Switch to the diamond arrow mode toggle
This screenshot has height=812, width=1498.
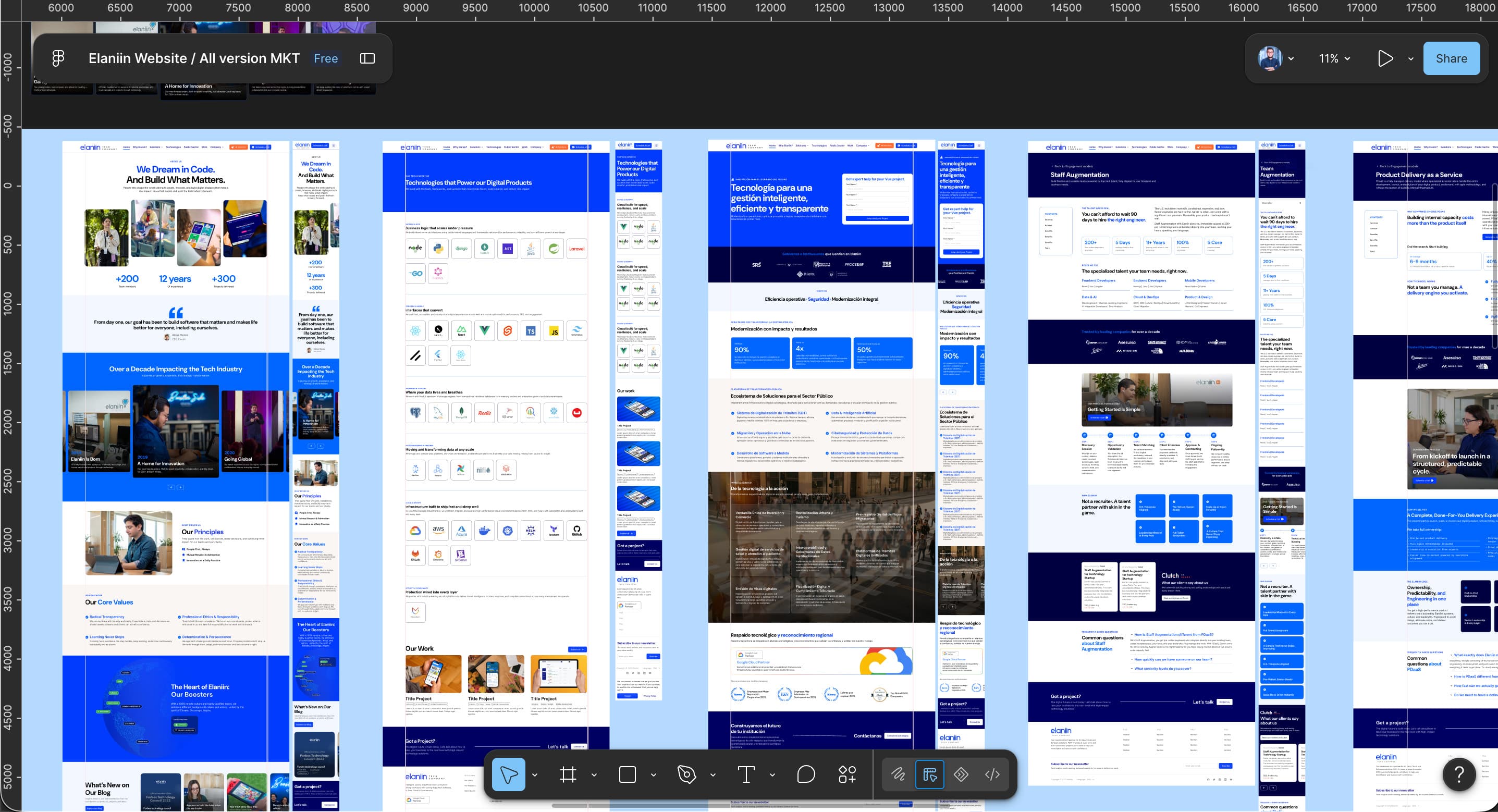pyautogui.click(x=961, y=774)
